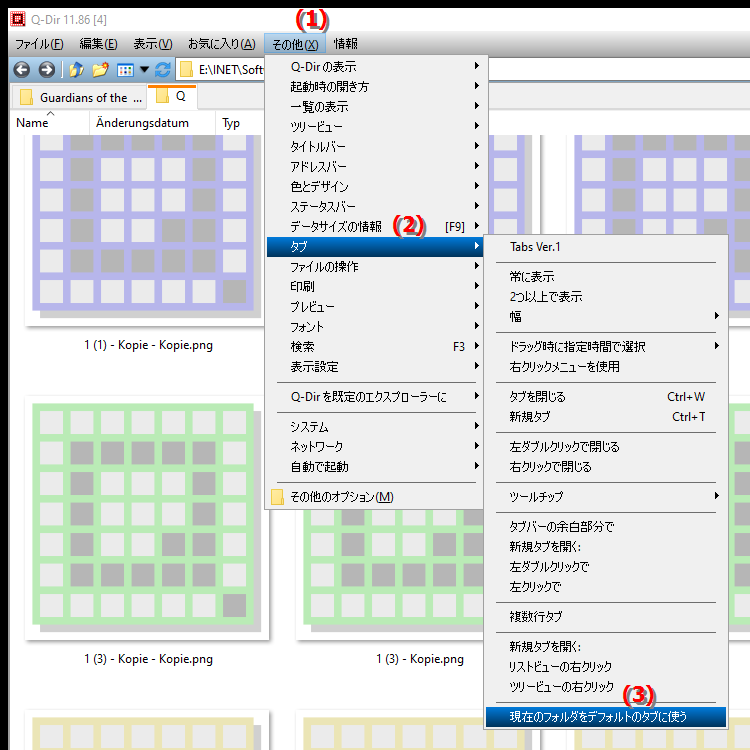750x750 pixels.
Task: Click 現在のフォルダをデフォルトのタブに使う
Action: (606, 717)
